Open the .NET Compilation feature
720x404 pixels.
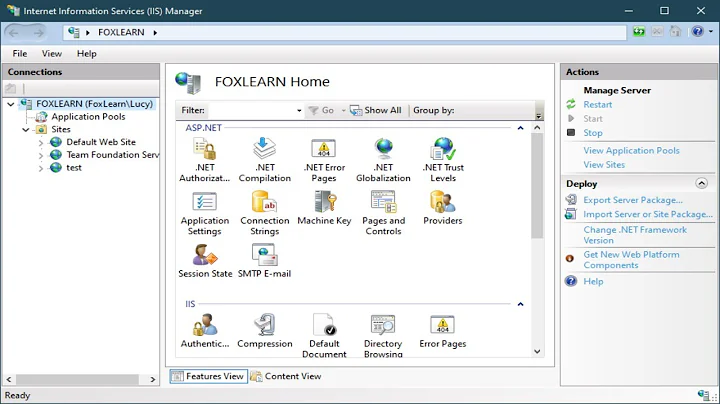coord(264,160)
